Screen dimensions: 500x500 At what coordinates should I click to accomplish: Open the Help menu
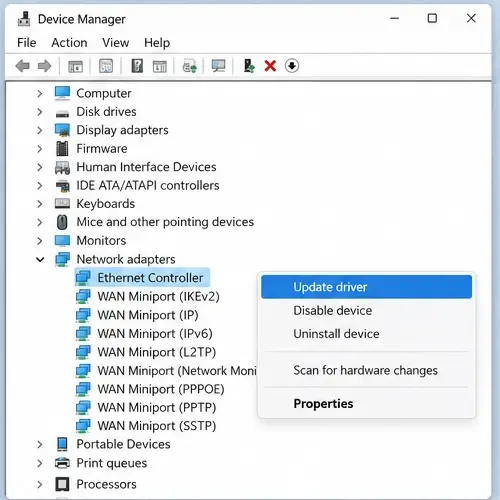point(157,43)
